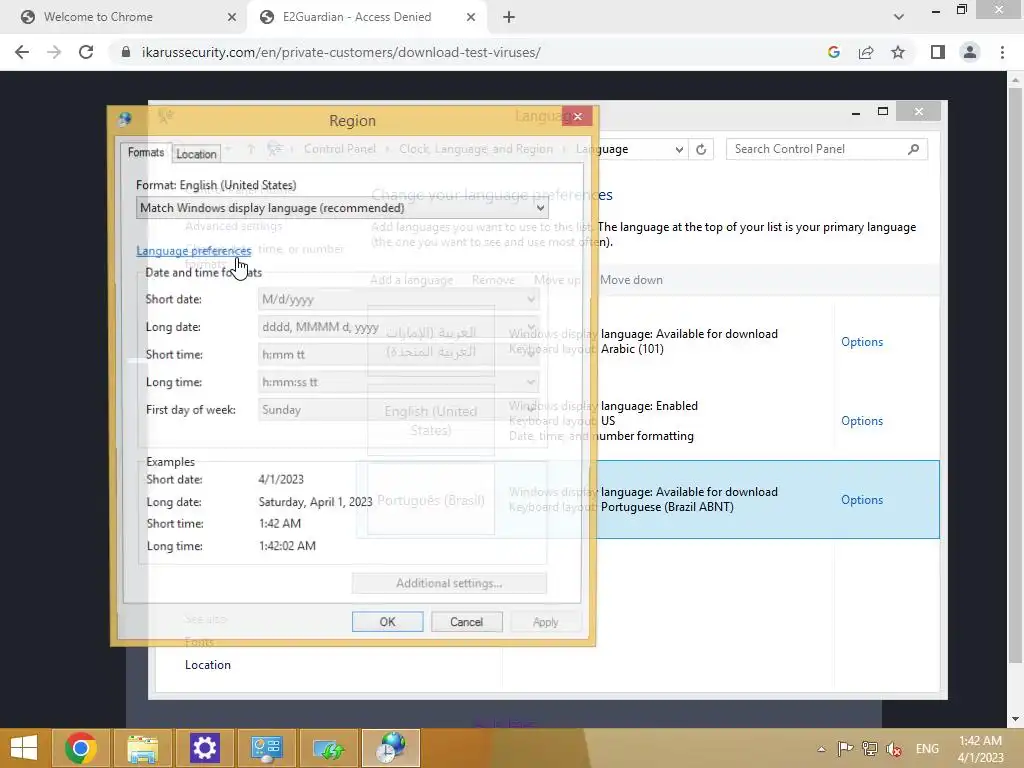
Task: Select the Formats tab in Region dialog
Action: point(146,153)
